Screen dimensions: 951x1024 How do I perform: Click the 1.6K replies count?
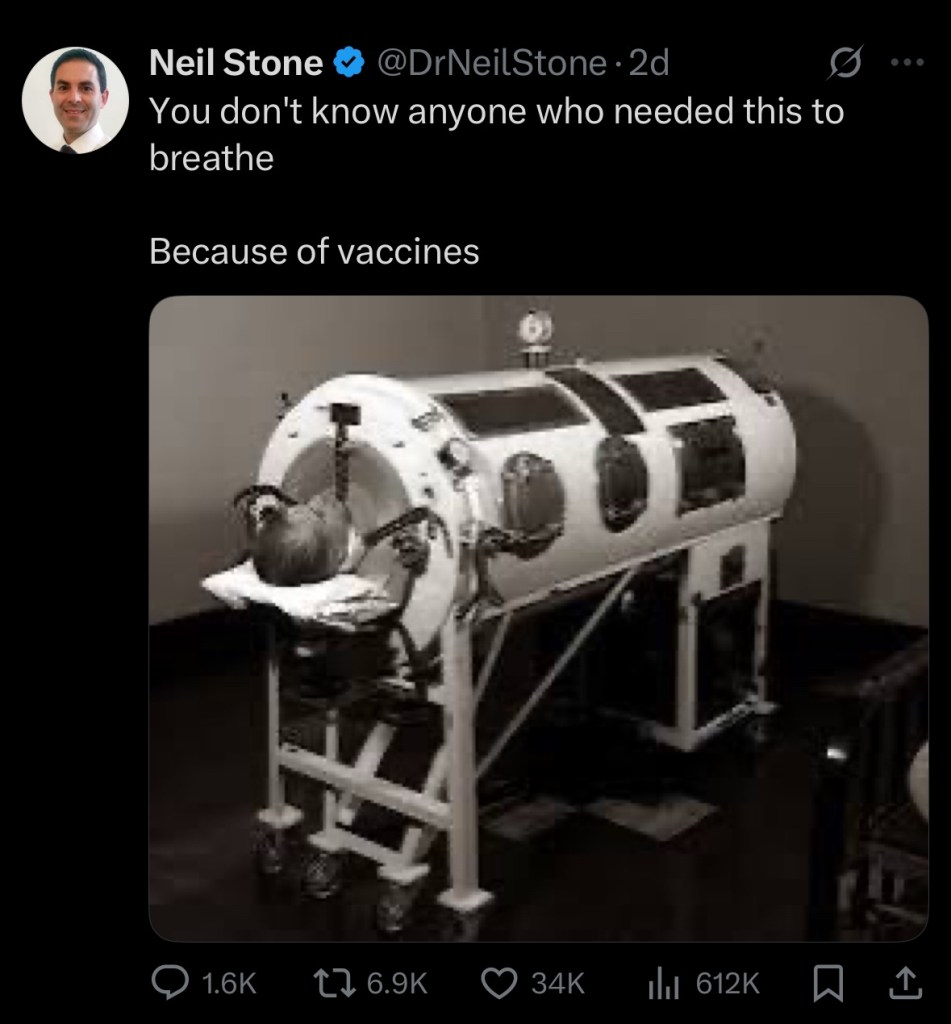tap(229, 985)
